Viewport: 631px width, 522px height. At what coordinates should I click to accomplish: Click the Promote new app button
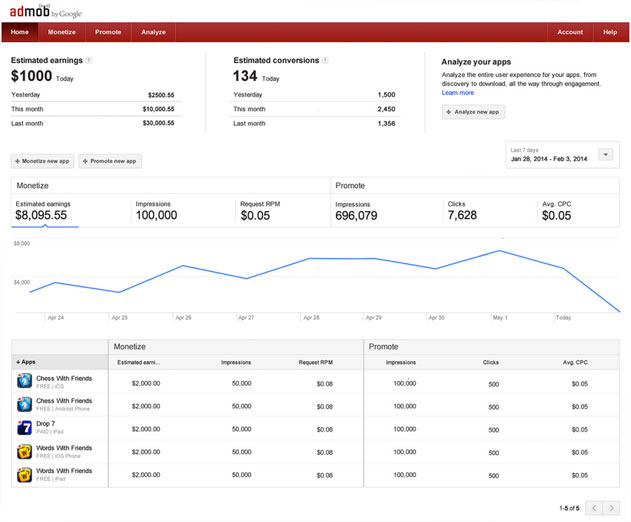point(110,161)
